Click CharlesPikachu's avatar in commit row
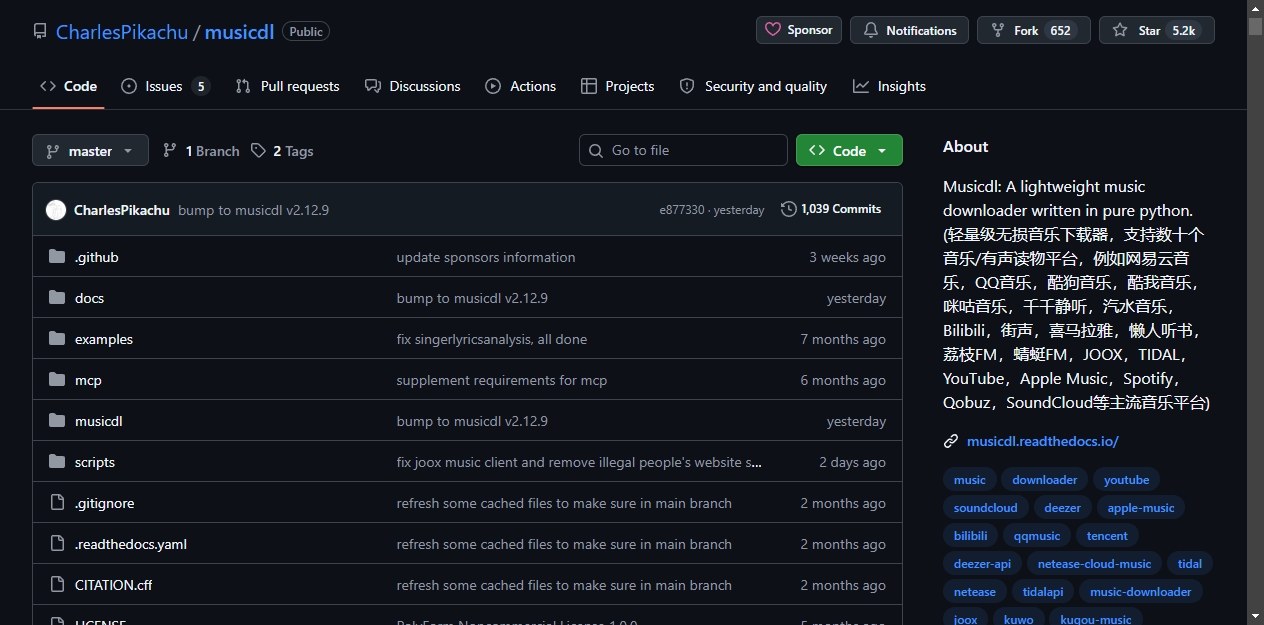Viewport: 1264px width, 625px height. pyautogui.click(x=56, y=210)
